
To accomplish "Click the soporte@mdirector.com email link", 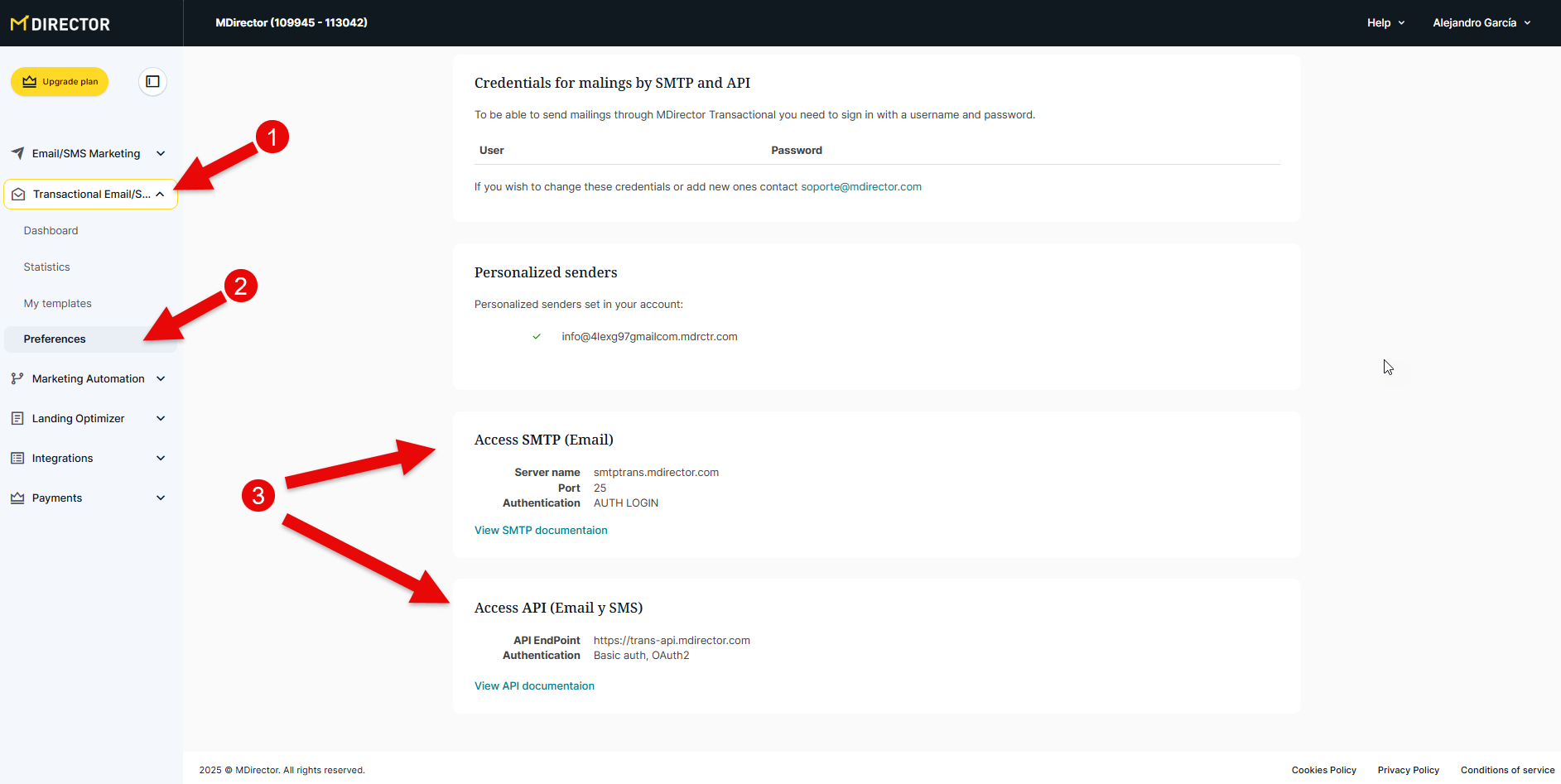I will [860, 187].
